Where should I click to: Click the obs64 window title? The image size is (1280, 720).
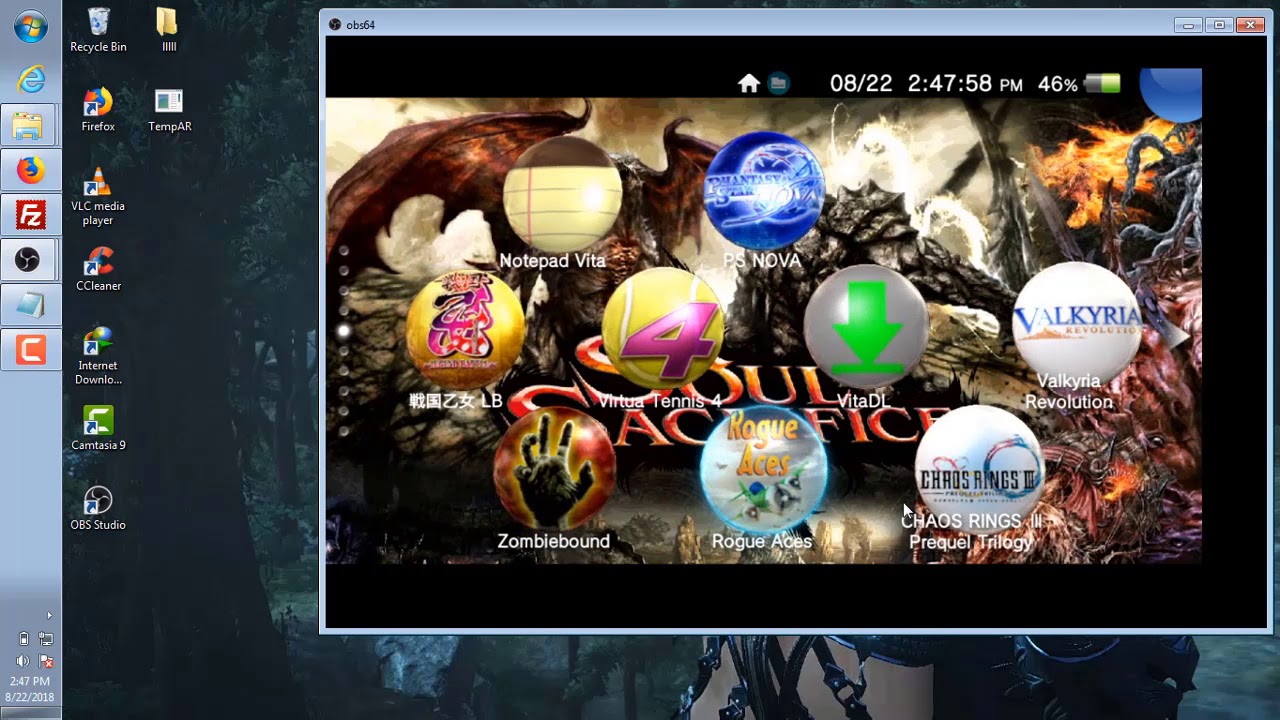[360, 25]
